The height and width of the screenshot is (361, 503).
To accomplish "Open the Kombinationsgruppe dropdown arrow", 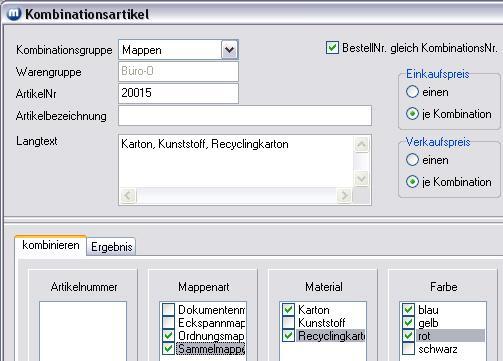I will (x=229, y=50).
